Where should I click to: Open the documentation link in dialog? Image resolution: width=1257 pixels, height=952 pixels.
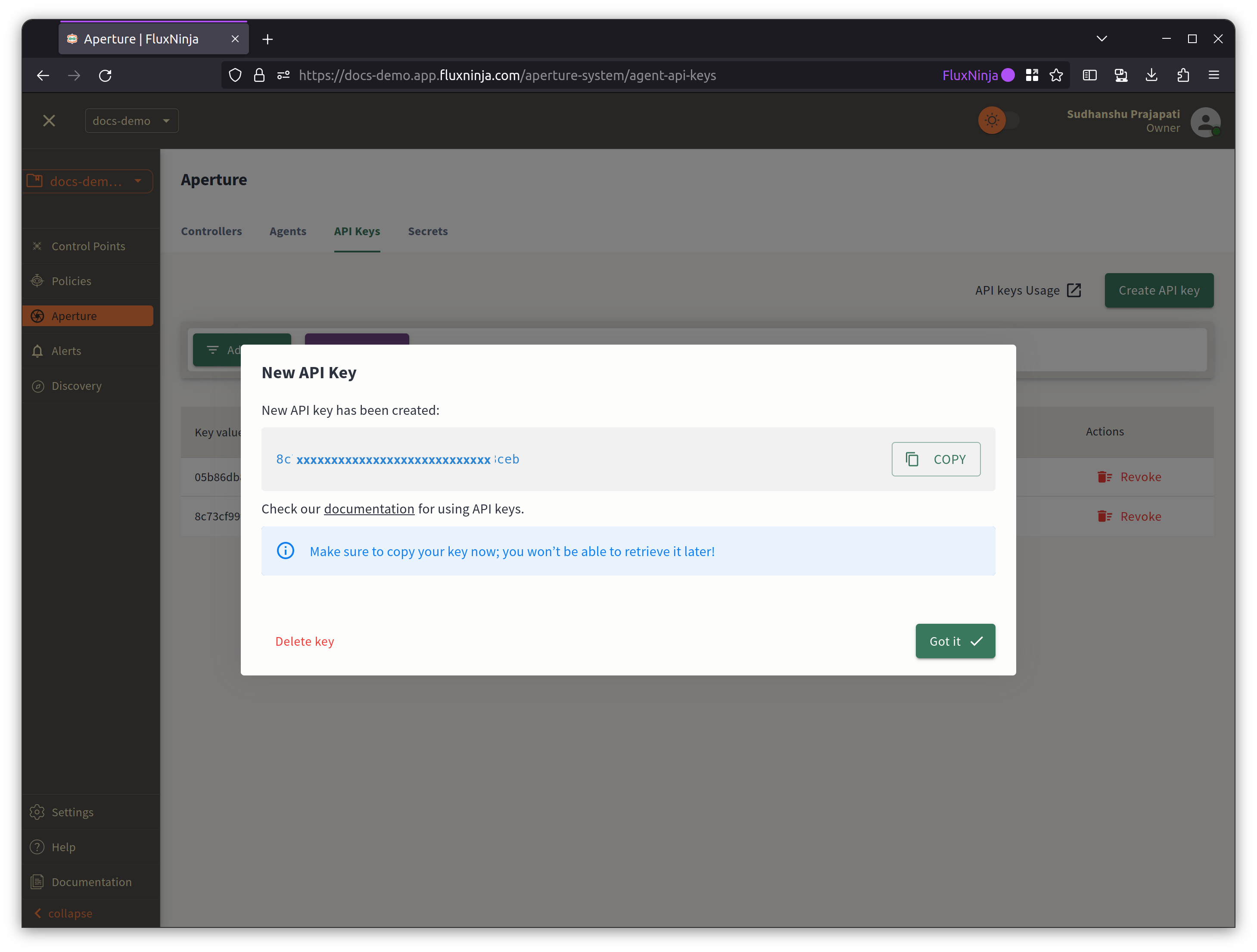369,509
